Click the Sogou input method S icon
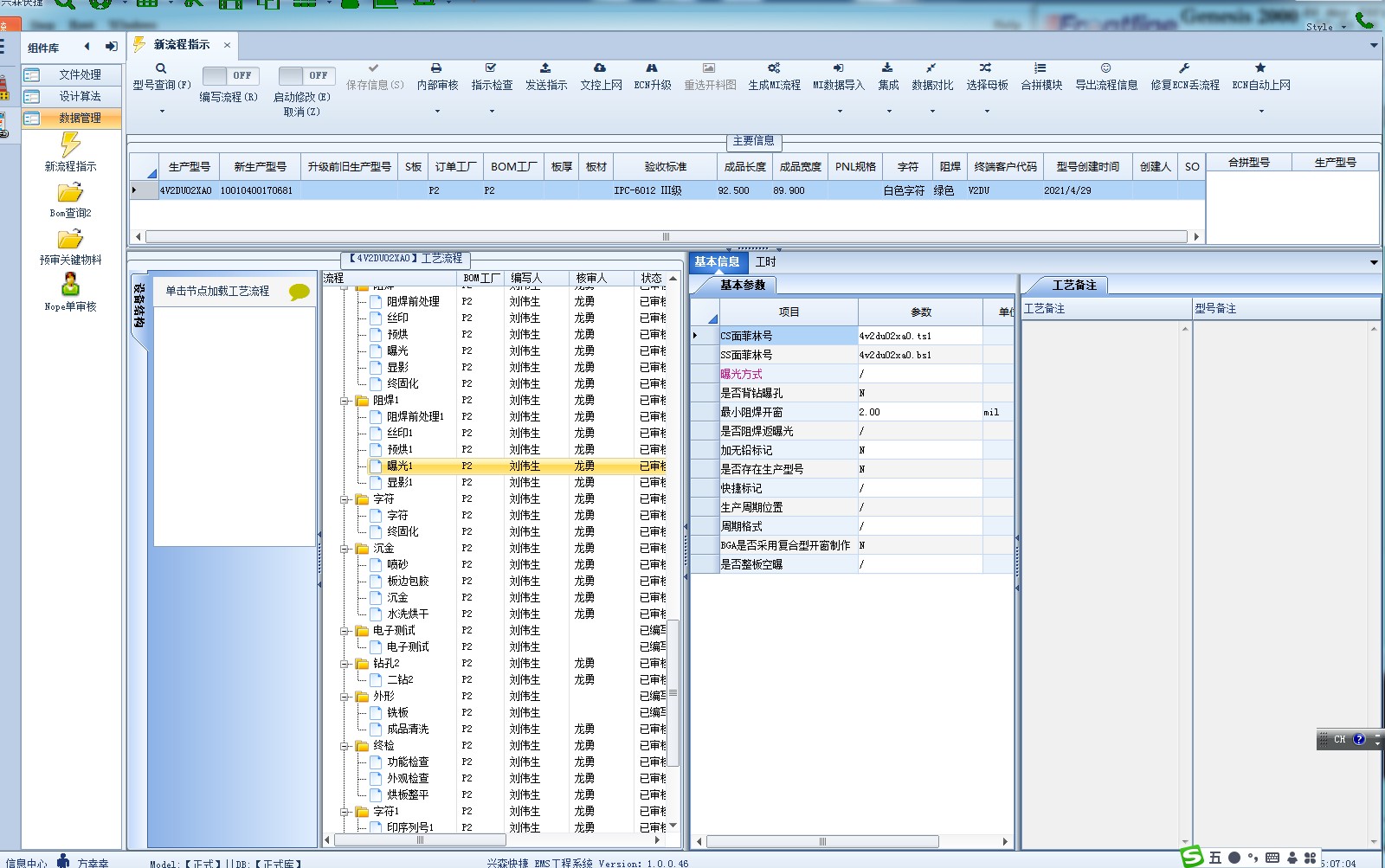This screenshot has height=868, width=1385. 1193,857
